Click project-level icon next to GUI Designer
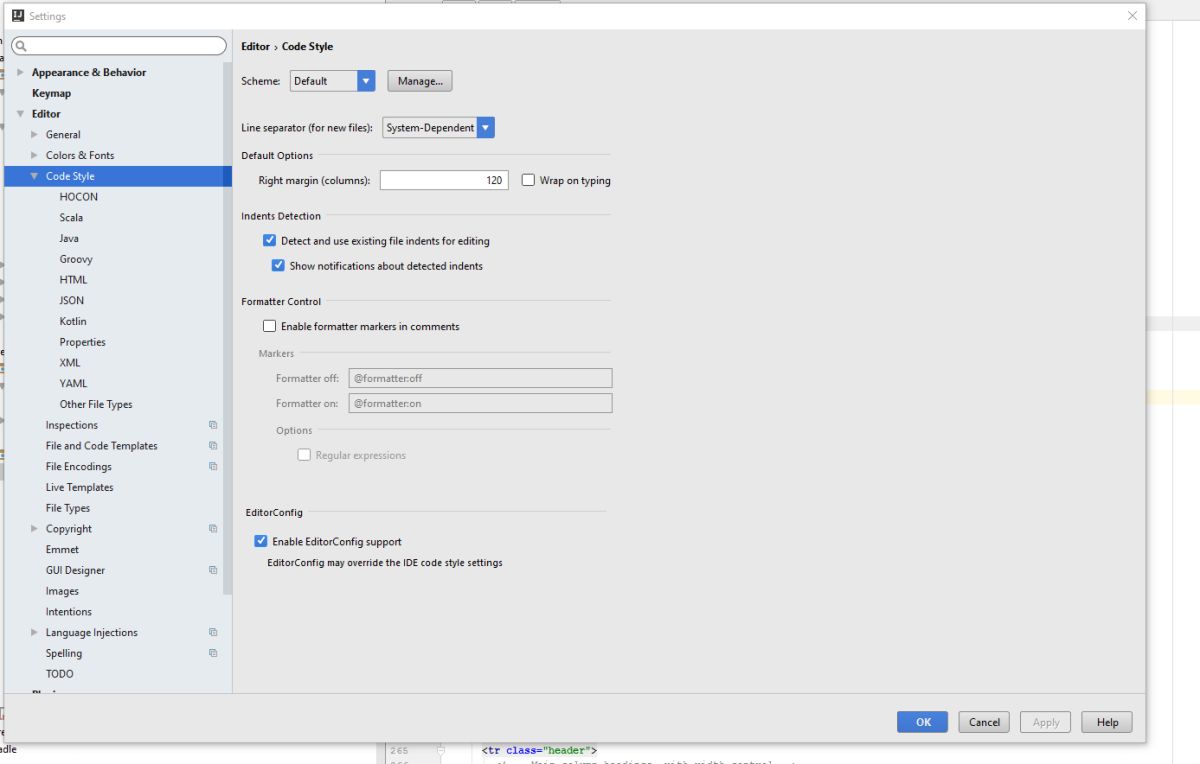This screenshot has width=1200, height=764. (213, 570)
